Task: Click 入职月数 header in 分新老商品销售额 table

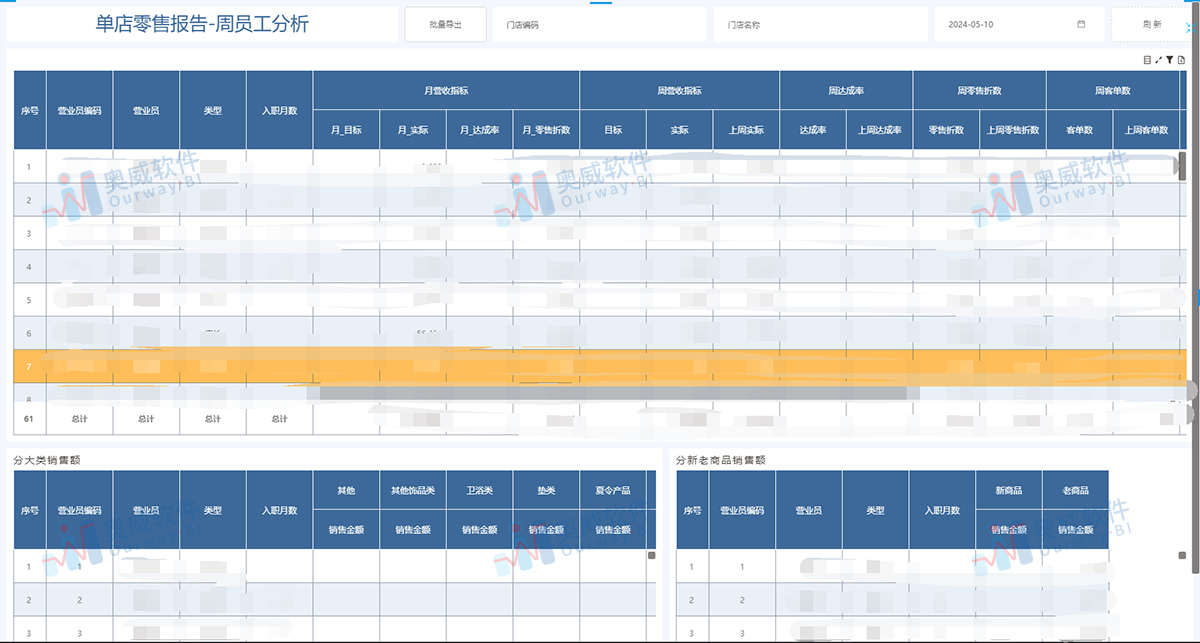Action: pos(942,510)
